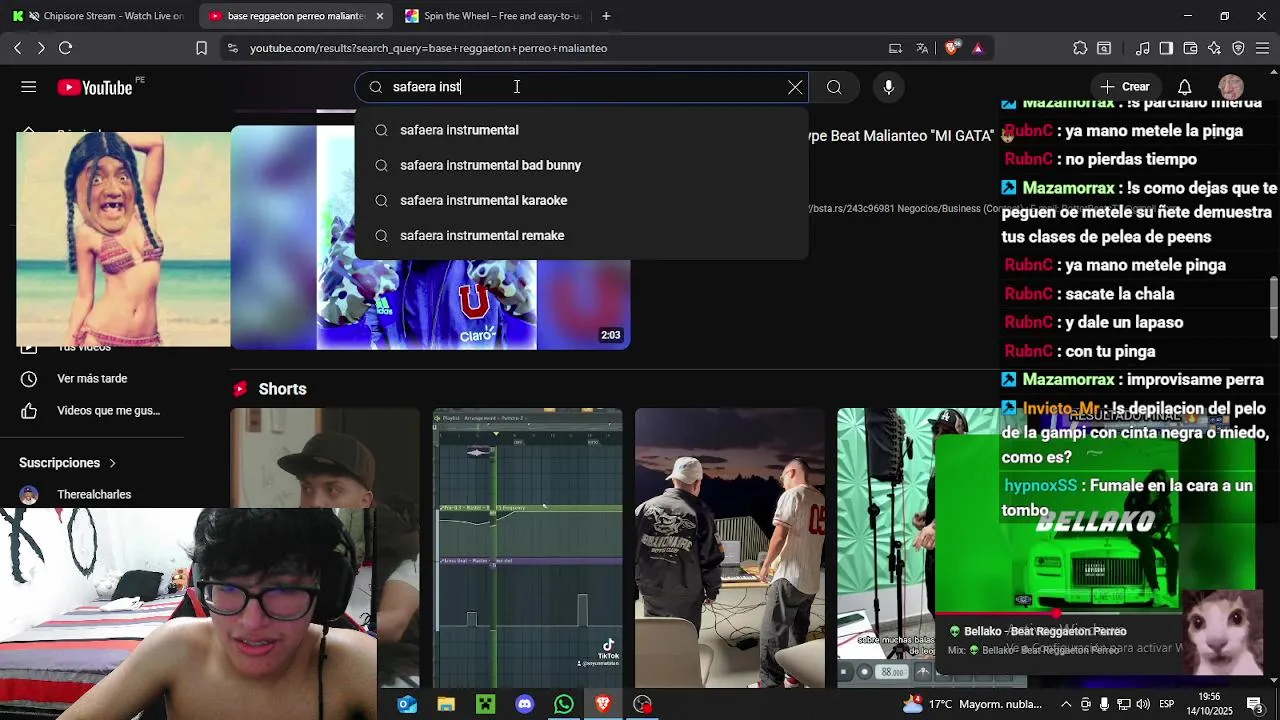Open YouTube notifications bell

click(x=1184, y=87)
